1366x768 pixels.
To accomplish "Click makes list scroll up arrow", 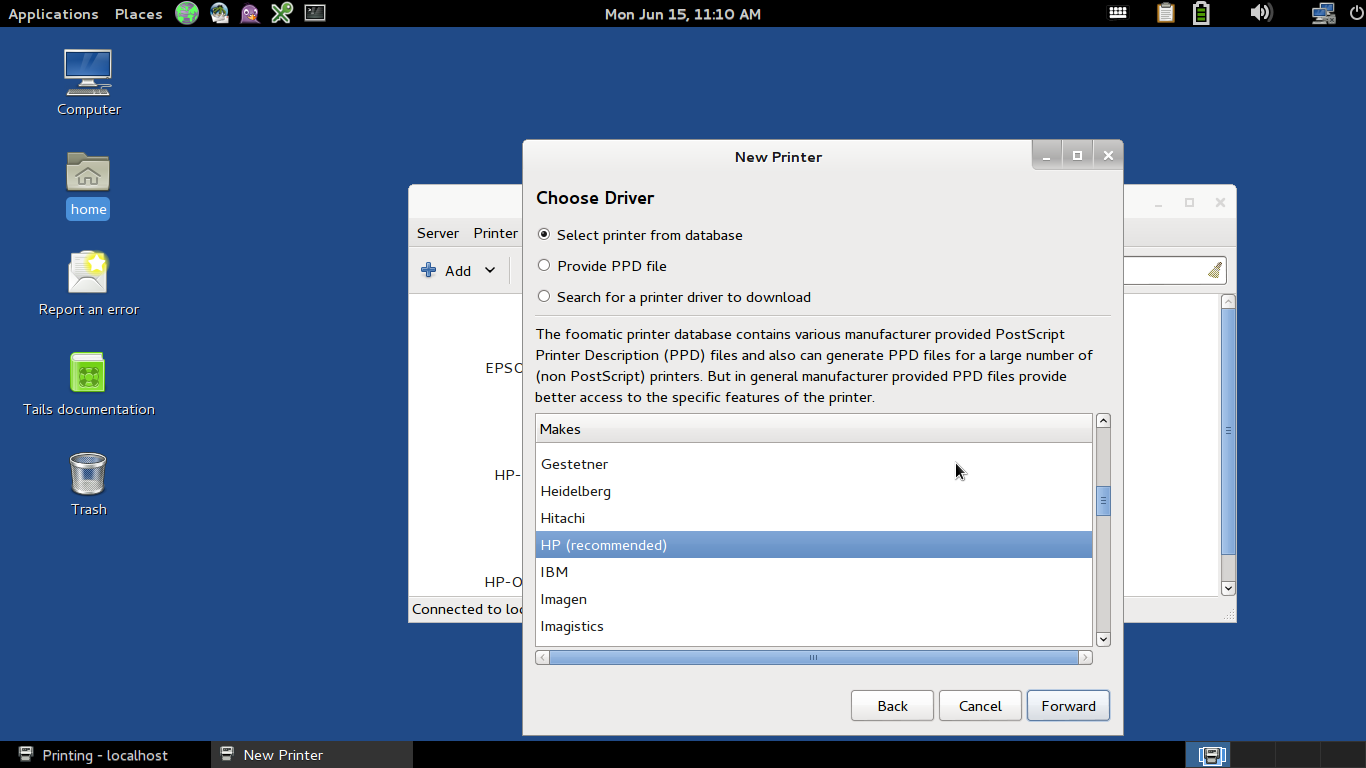I will tap(1104, 421).
